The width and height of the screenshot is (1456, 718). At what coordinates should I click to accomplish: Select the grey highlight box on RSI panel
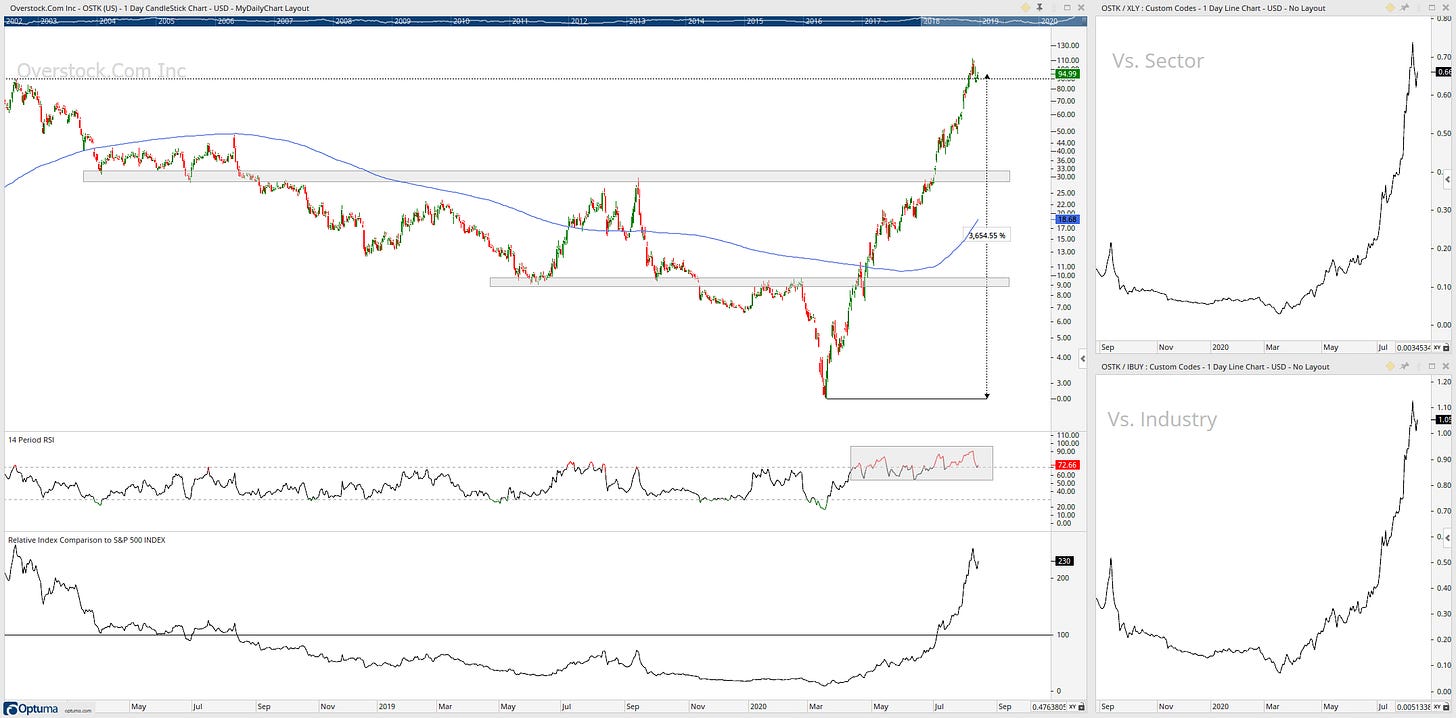pyautogui.click(x=921, y=463)
